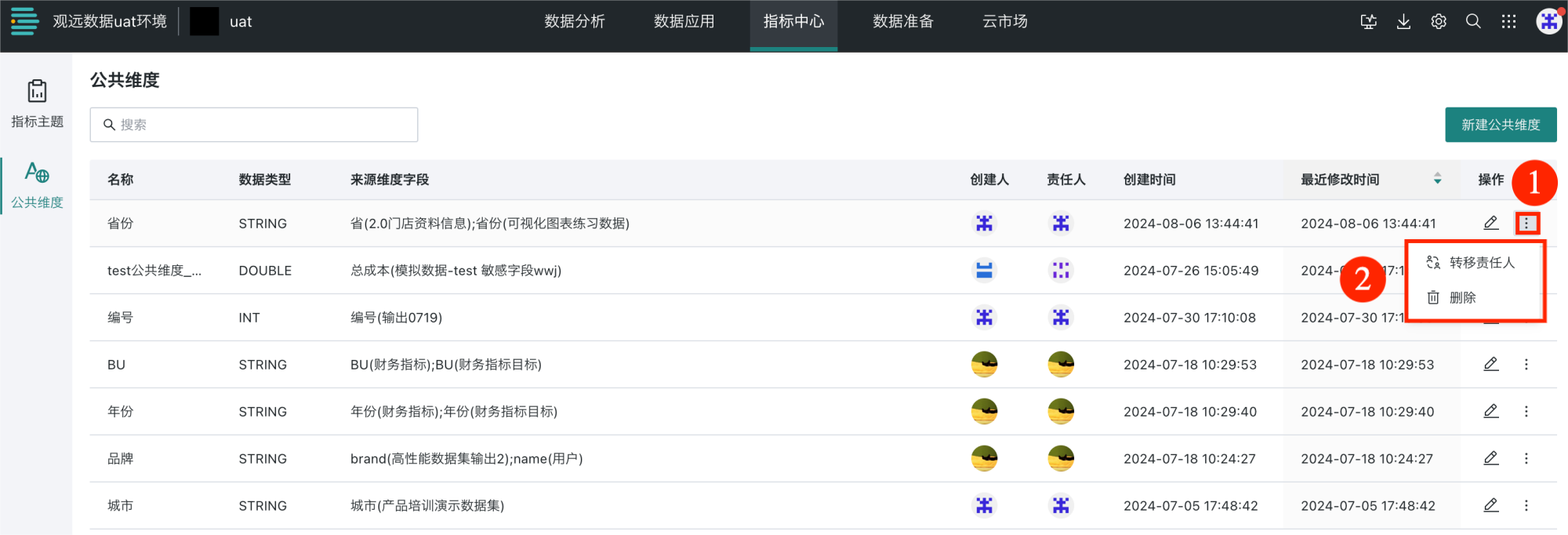1568x535 pixels.
Task: Open settings gear in top navigation
Action: tap(1439, 22)
